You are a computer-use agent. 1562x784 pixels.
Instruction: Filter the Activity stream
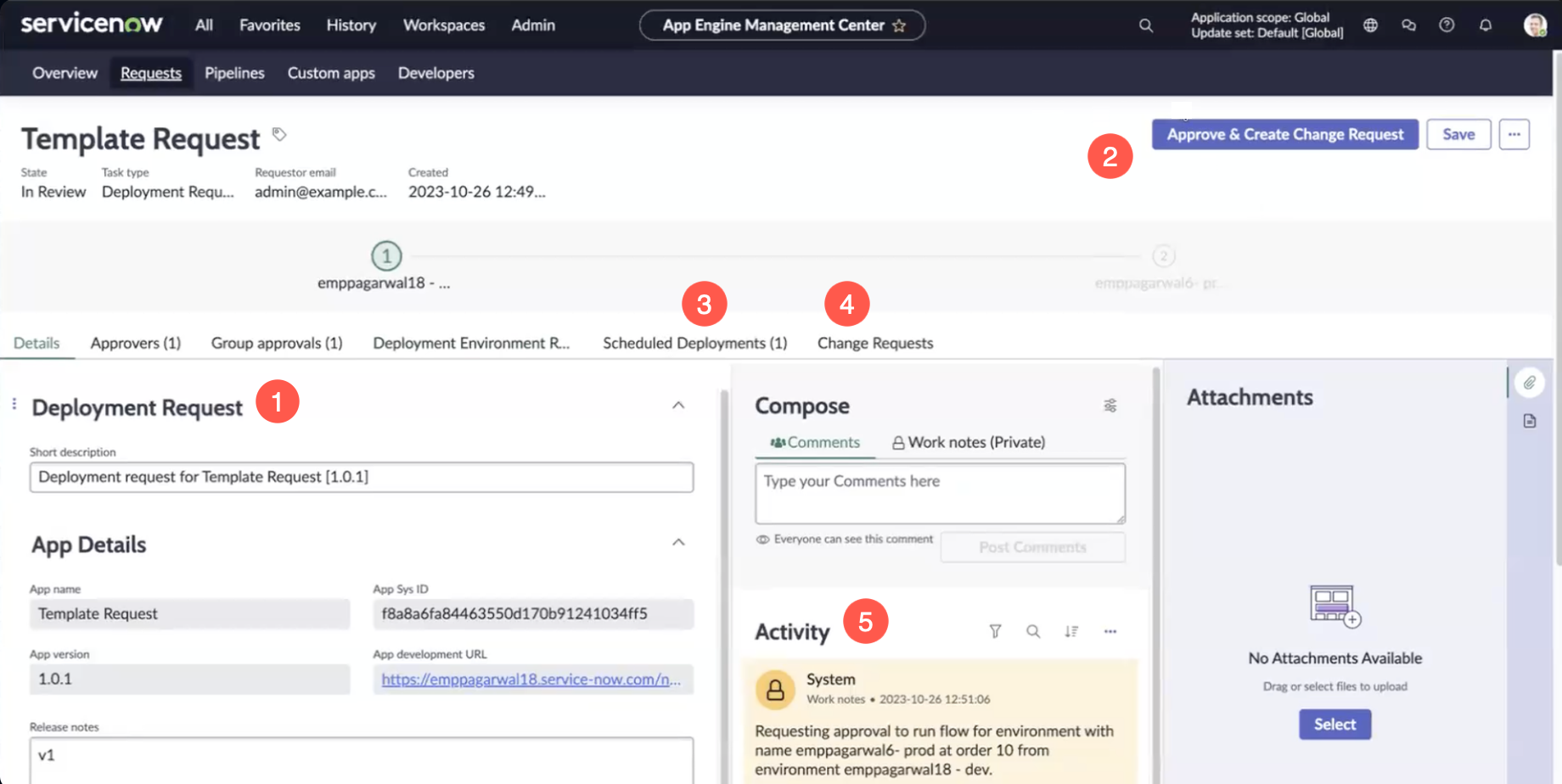tap(995, 631)
